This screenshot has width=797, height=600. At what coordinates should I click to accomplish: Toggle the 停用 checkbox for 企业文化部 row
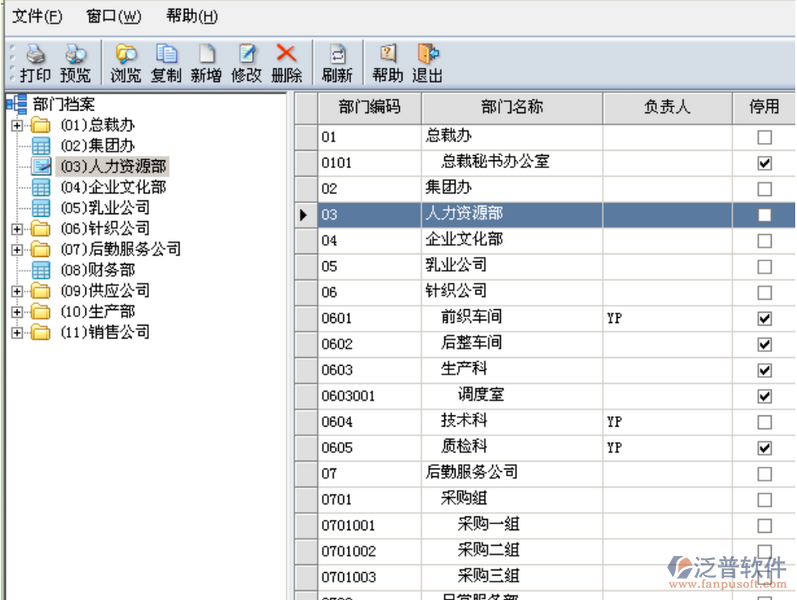pyautogui.click(x=764, y=240)
